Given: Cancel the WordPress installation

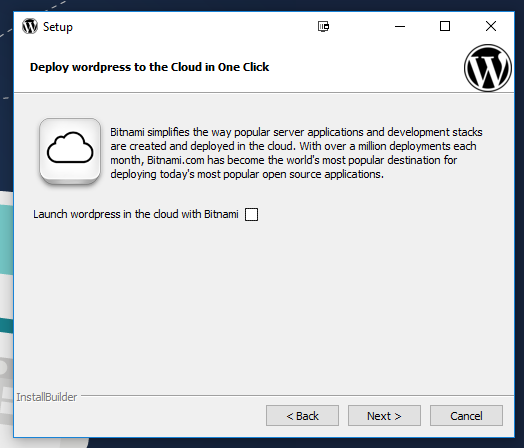Looking at the screenshot, I should pyautogui.click(x=466, y=416).
